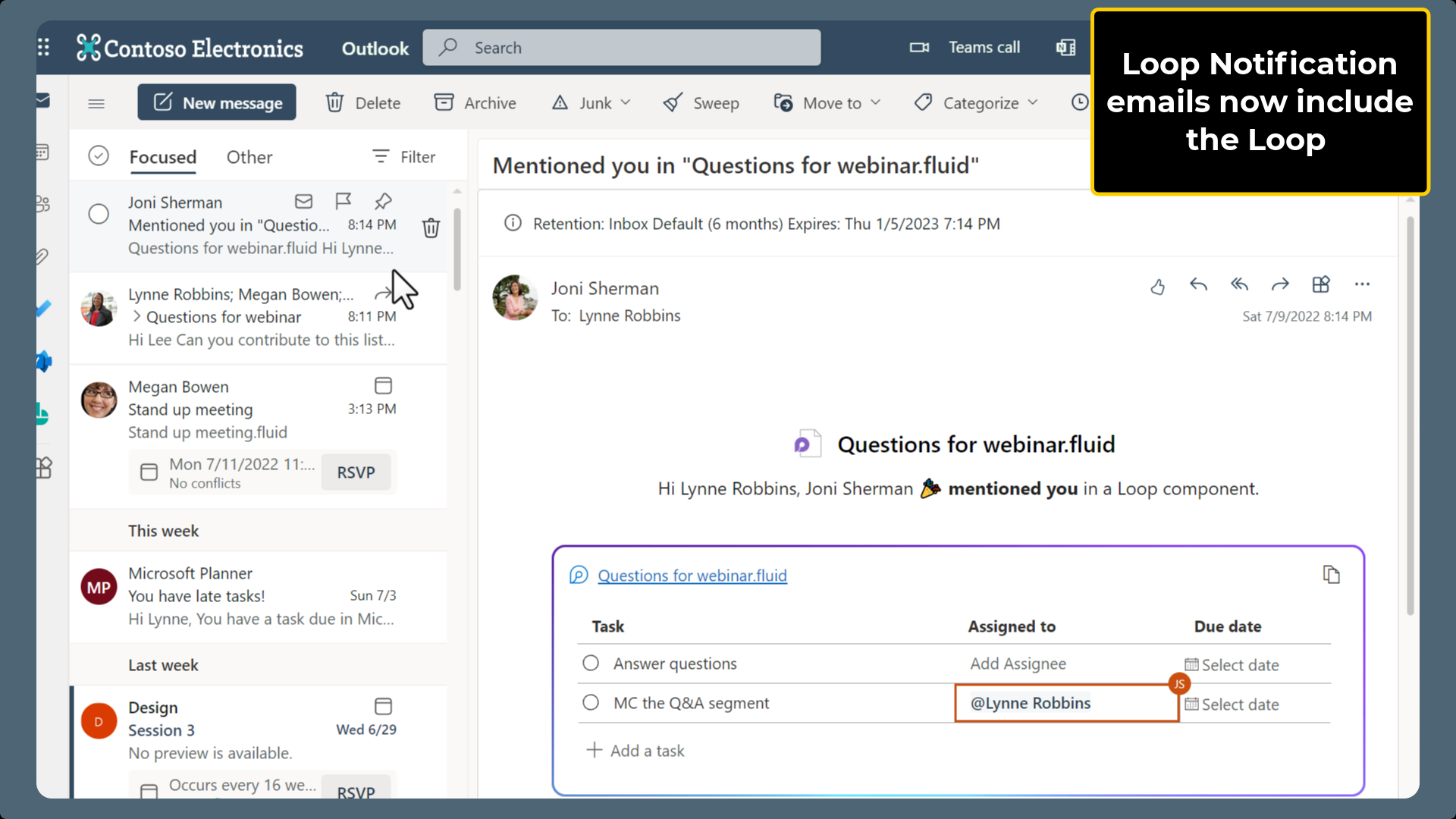
Task: Reply all to Joni Sherman's email
Action: point(1239,284)
